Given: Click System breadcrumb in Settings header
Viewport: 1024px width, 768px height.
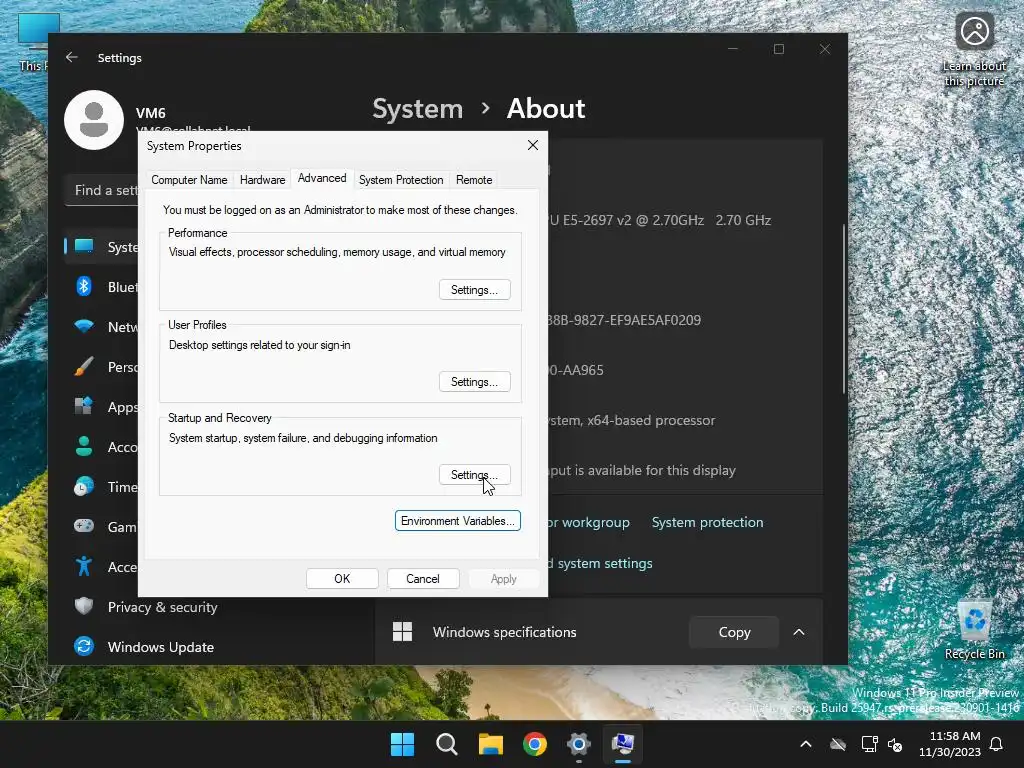Looking at the screenshot, I should click(x=417, y=108).
